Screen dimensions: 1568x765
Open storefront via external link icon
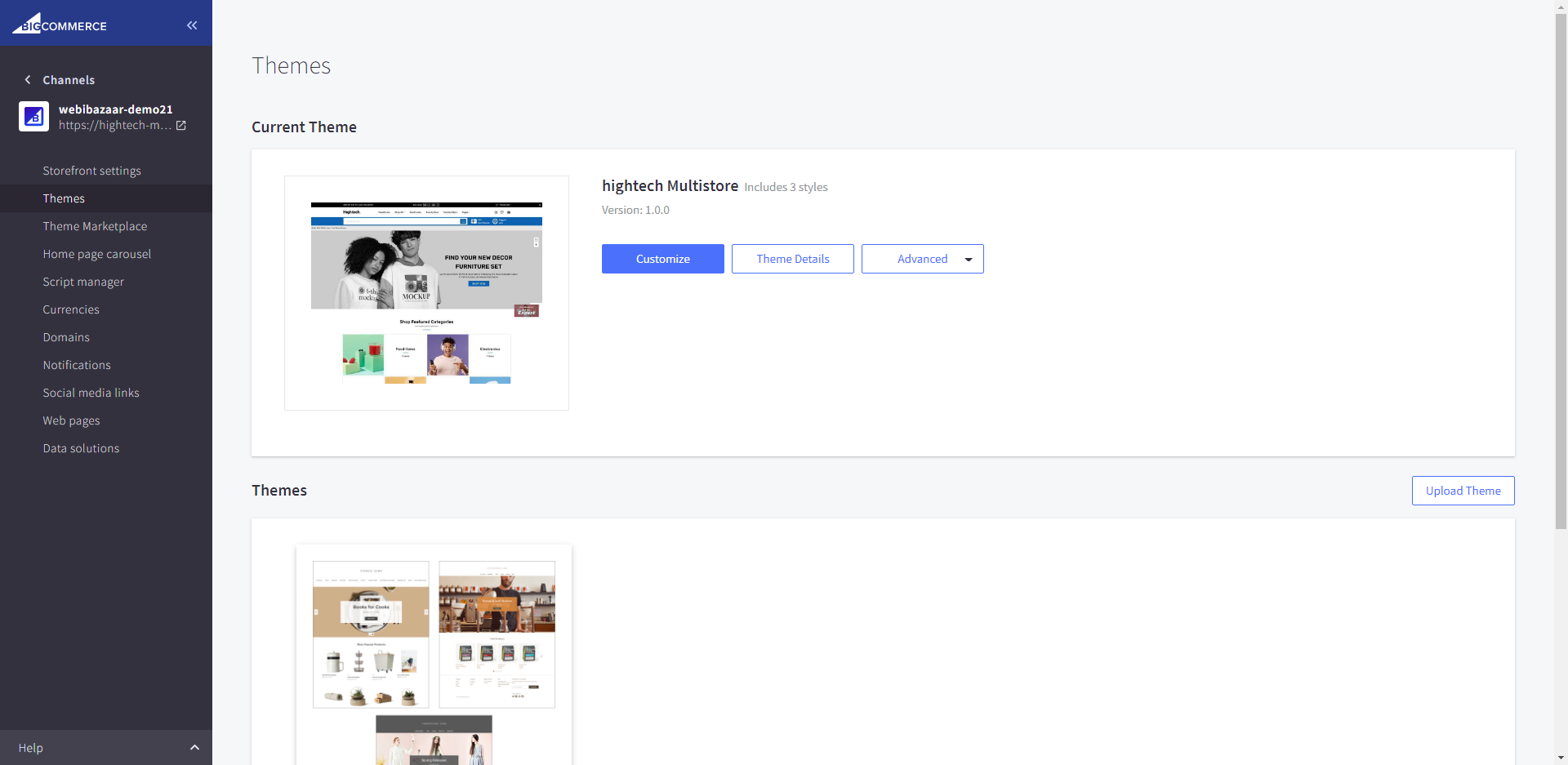181,126
